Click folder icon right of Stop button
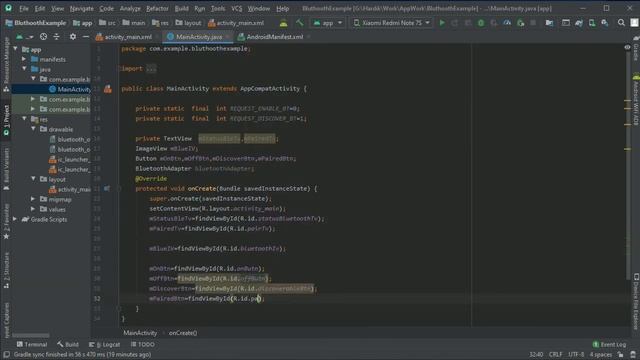This screenshot has width=640, height=360. 549,23
